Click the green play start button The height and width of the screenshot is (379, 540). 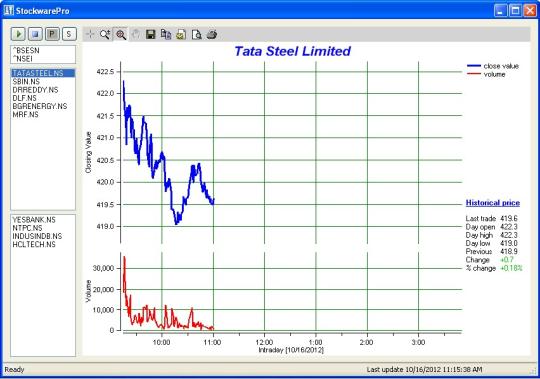19,34
